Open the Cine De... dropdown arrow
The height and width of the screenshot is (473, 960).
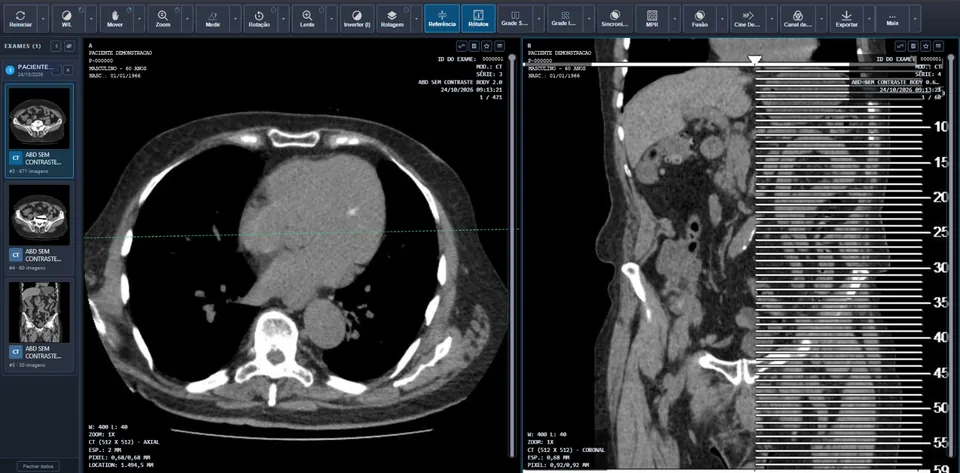pos(771,18)
